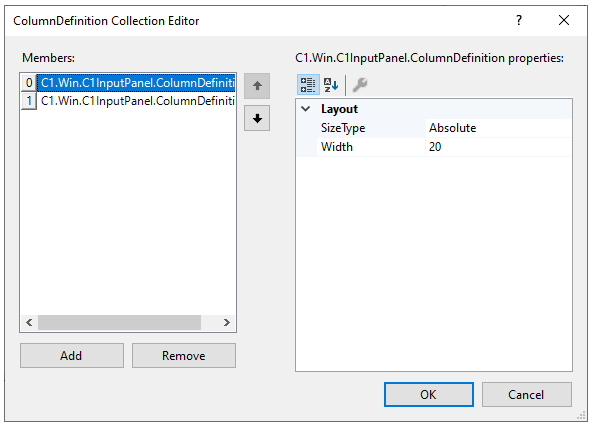
Task: Click the members horizontal scrollbar thumb
Action: coord(119,322)
